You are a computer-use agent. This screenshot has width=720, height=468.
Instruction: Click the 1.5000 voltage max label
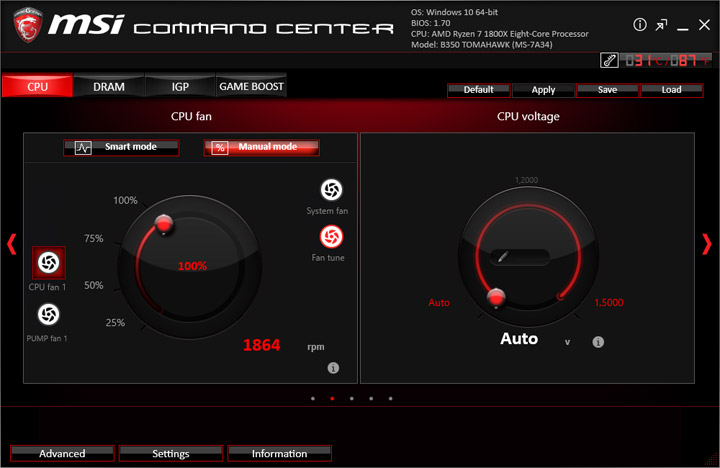(x=609, y=303)
